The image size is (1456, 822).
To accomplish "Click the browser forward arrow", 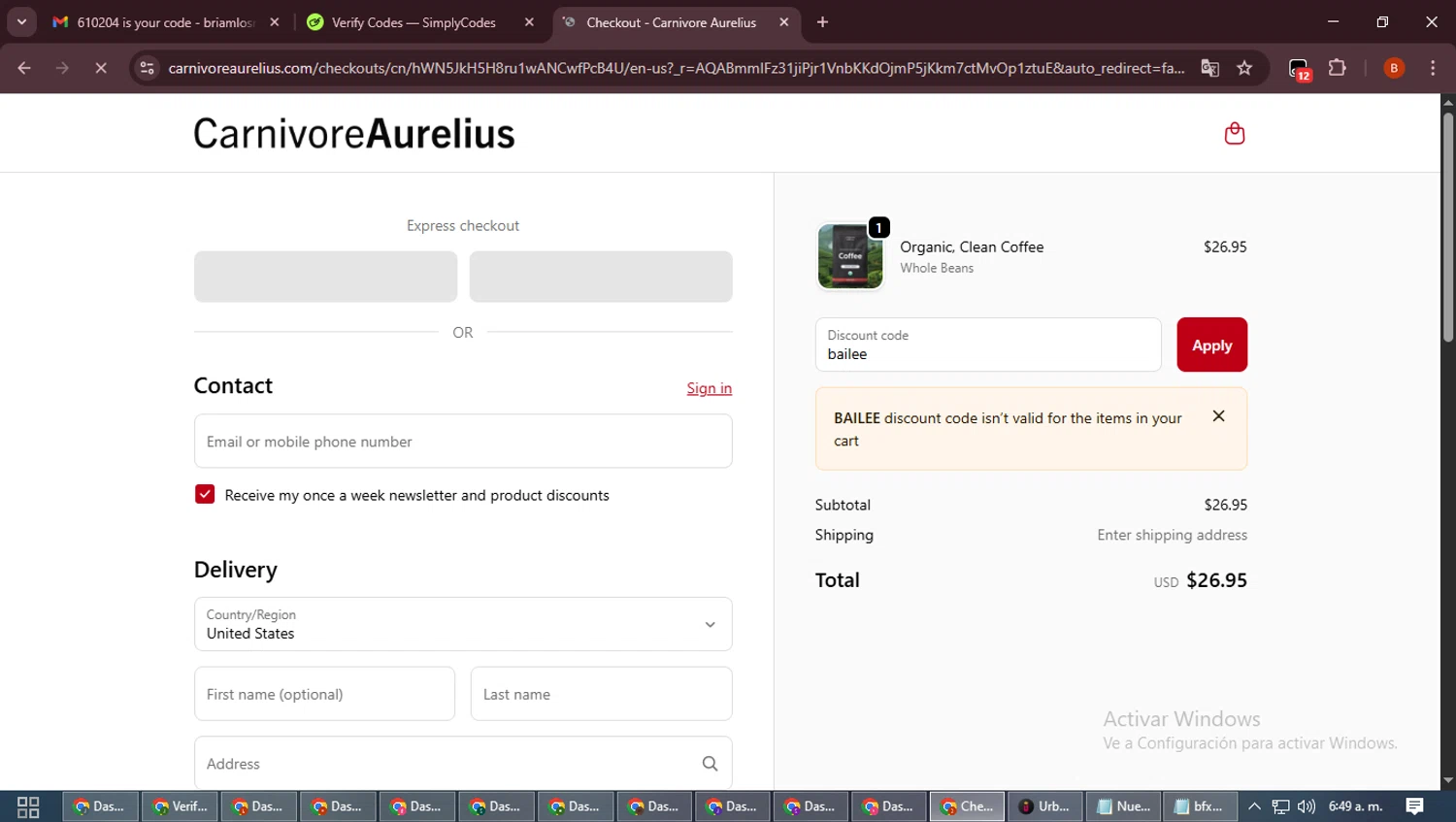I will [62, 68].
